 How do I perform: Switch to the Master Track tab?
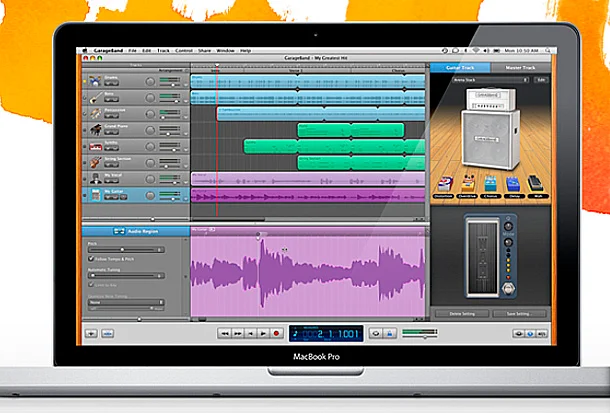coord(520,68)
